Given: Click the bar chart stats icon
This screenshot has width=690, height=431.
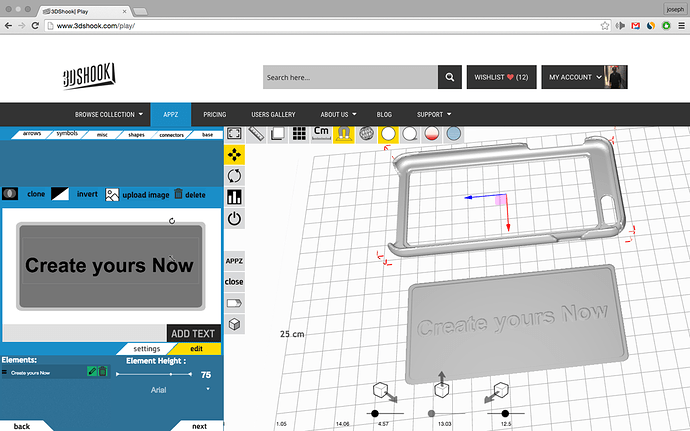Looking at the screenshot, I should click(x=234, y=197).
